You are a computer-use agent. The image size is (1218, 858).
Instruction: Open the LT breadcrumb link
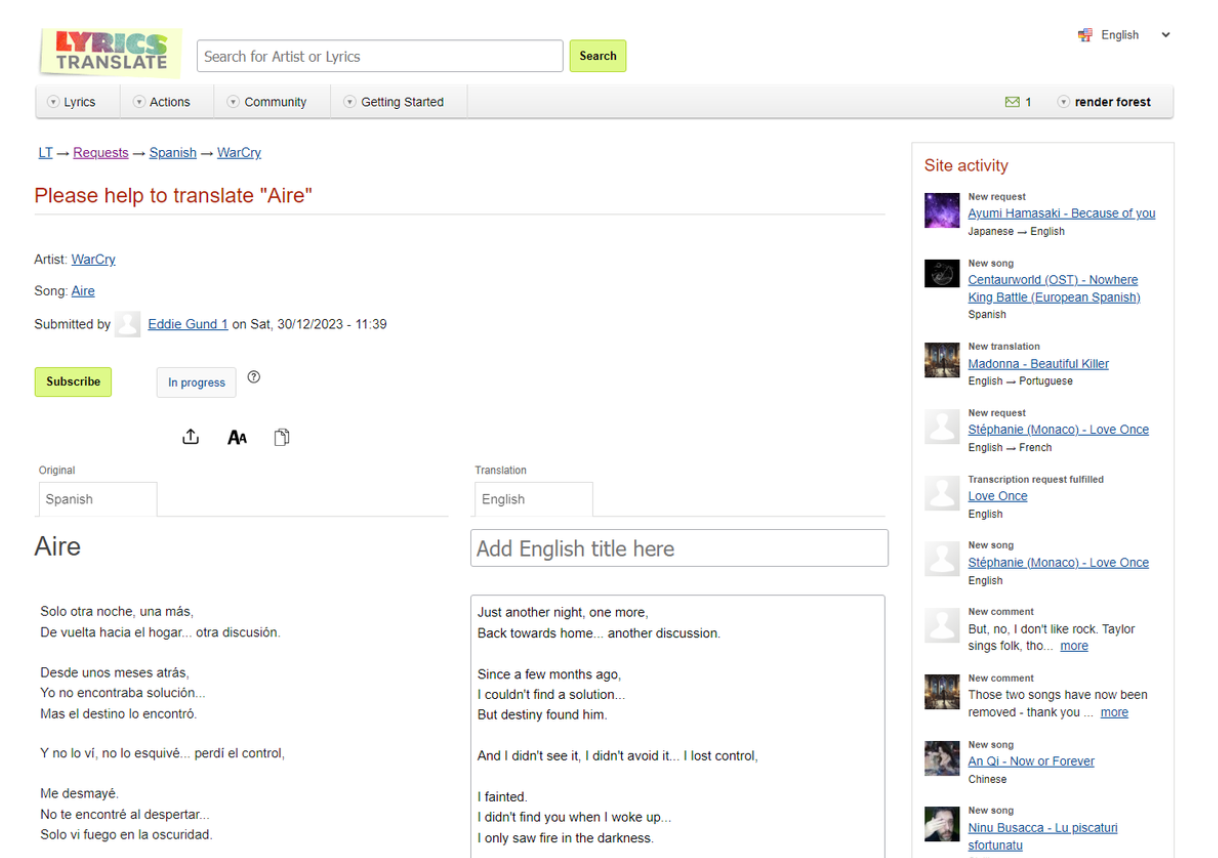[x=45, y=153]
